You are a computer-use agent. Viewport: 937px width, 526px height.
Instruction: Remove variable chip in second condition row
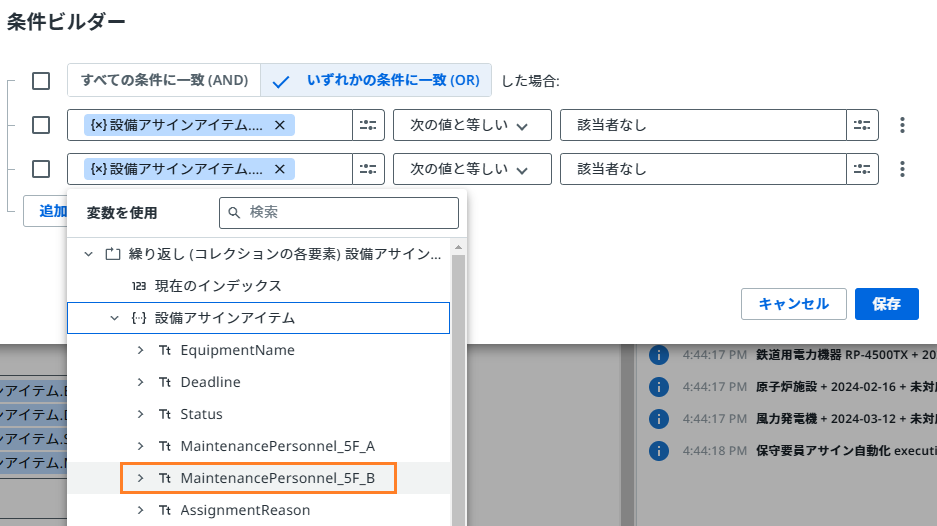(x=279, y=169)
